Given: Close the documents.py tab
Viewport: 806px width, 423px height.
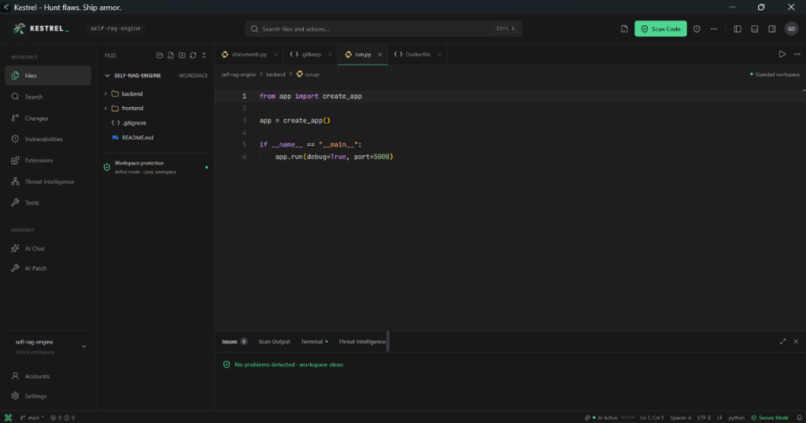Looking at the screenshot, I should click(276, 54).
